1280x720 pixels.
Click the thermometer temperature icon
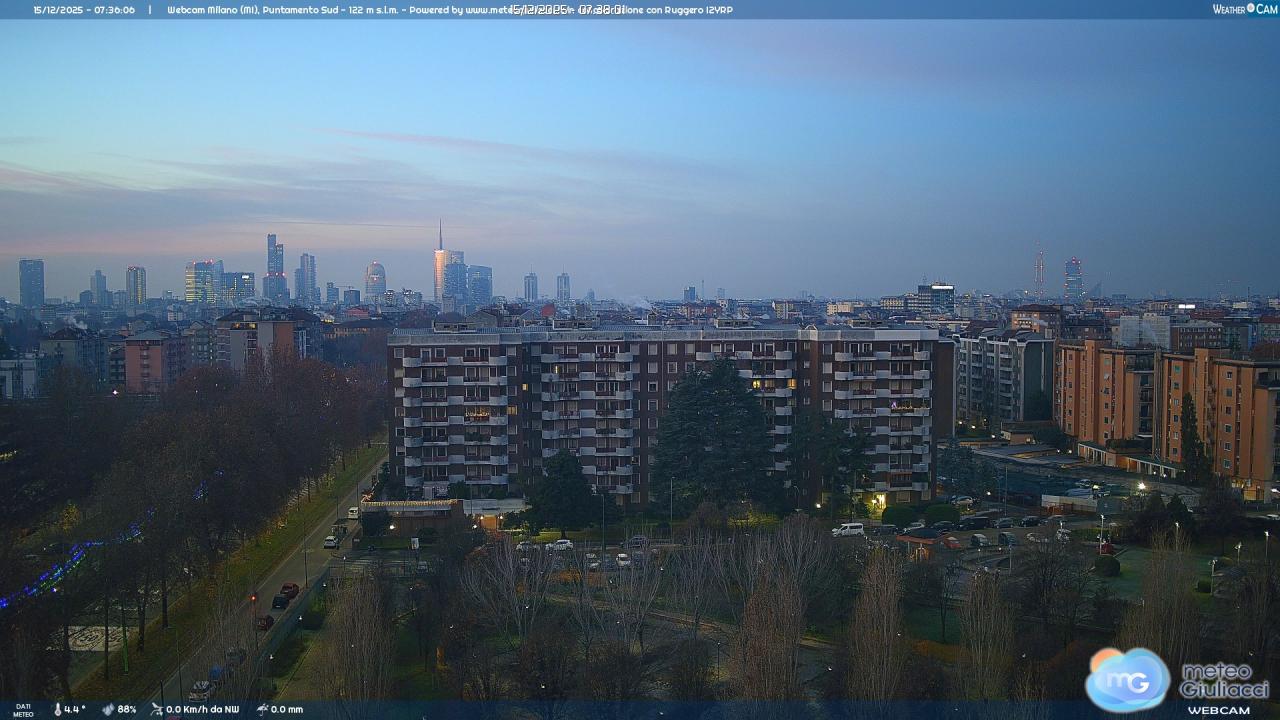point(57,709)
